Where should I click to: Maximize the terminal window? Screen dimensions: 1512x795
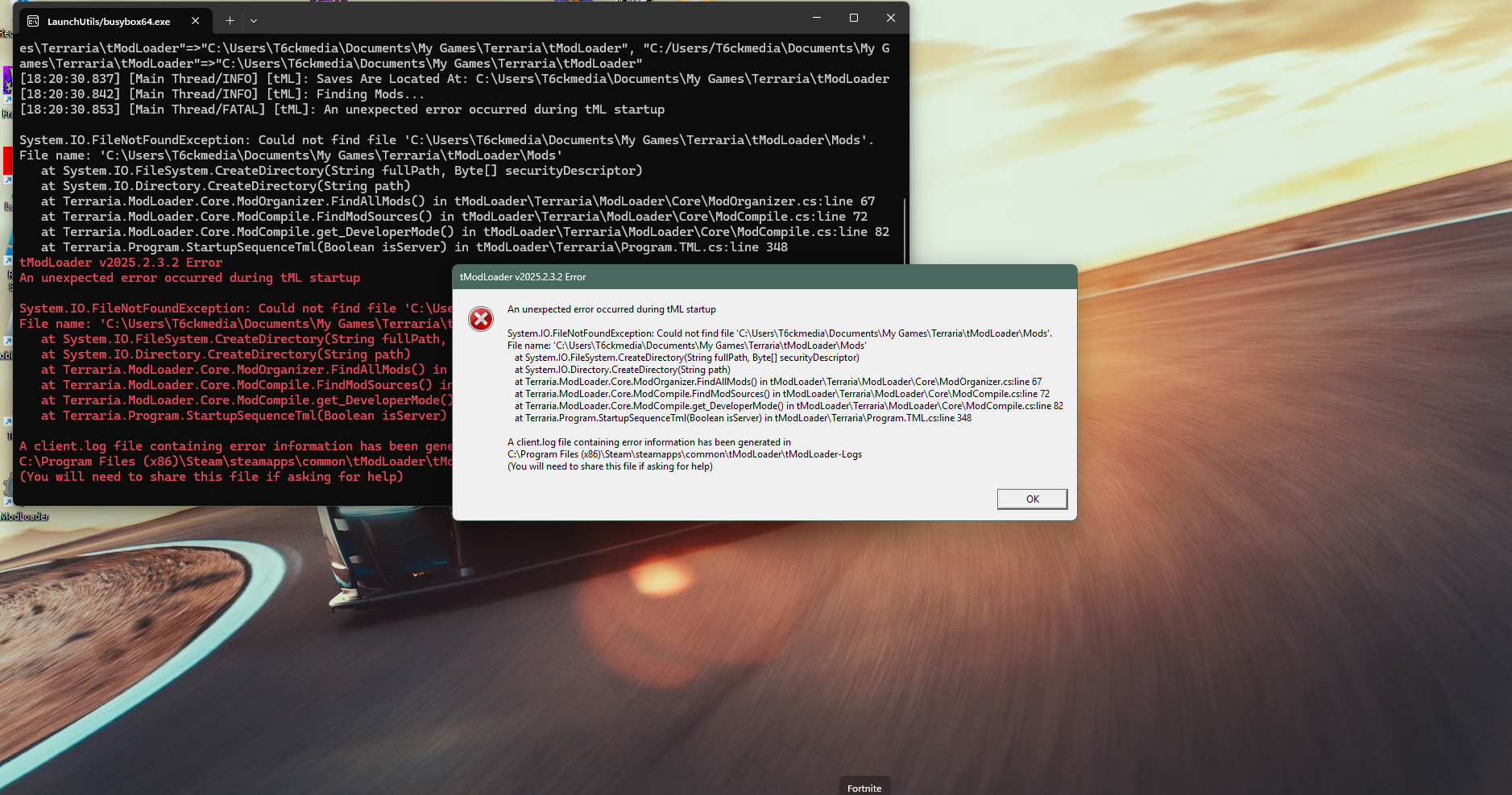point(854,18)
